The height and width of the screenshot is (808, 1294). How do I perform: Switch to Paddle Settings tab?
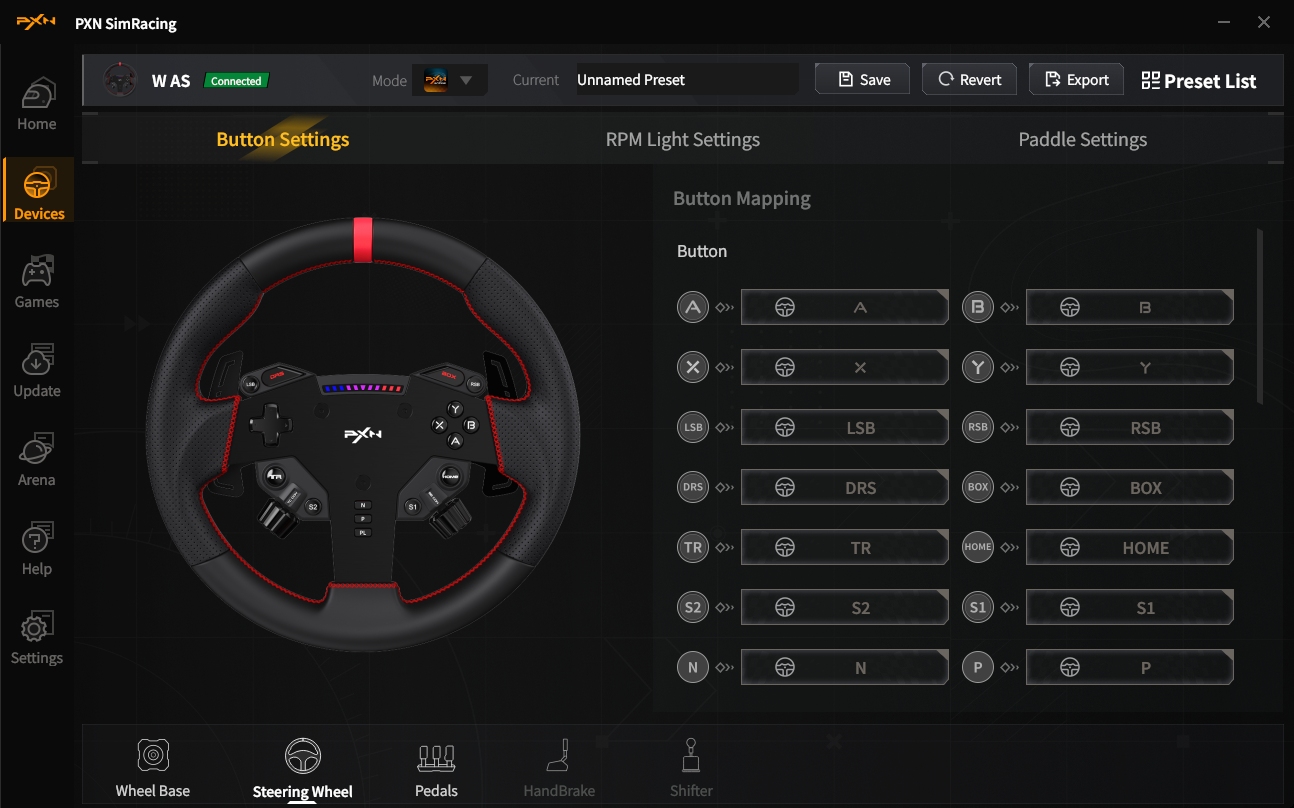coord(1082,140)
